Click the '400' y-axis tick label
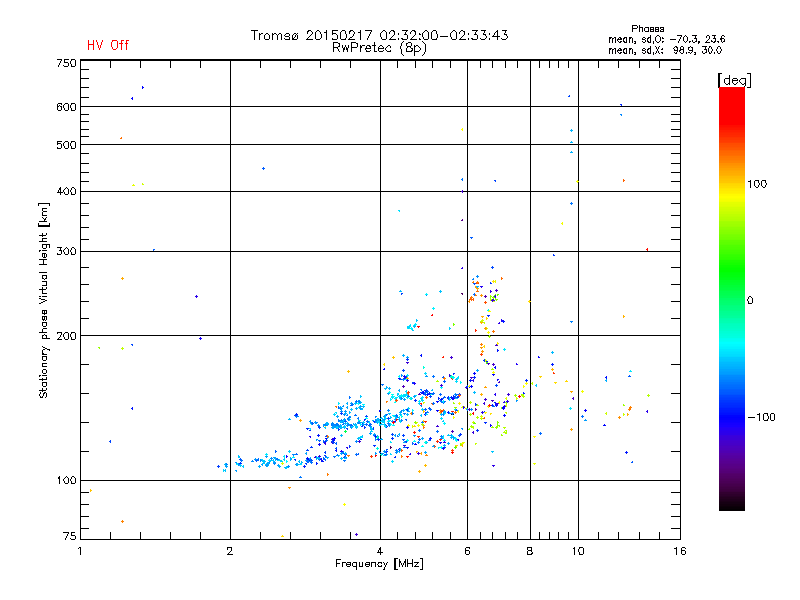The height and width of the screenshot is (600, 800). [66, 191]
